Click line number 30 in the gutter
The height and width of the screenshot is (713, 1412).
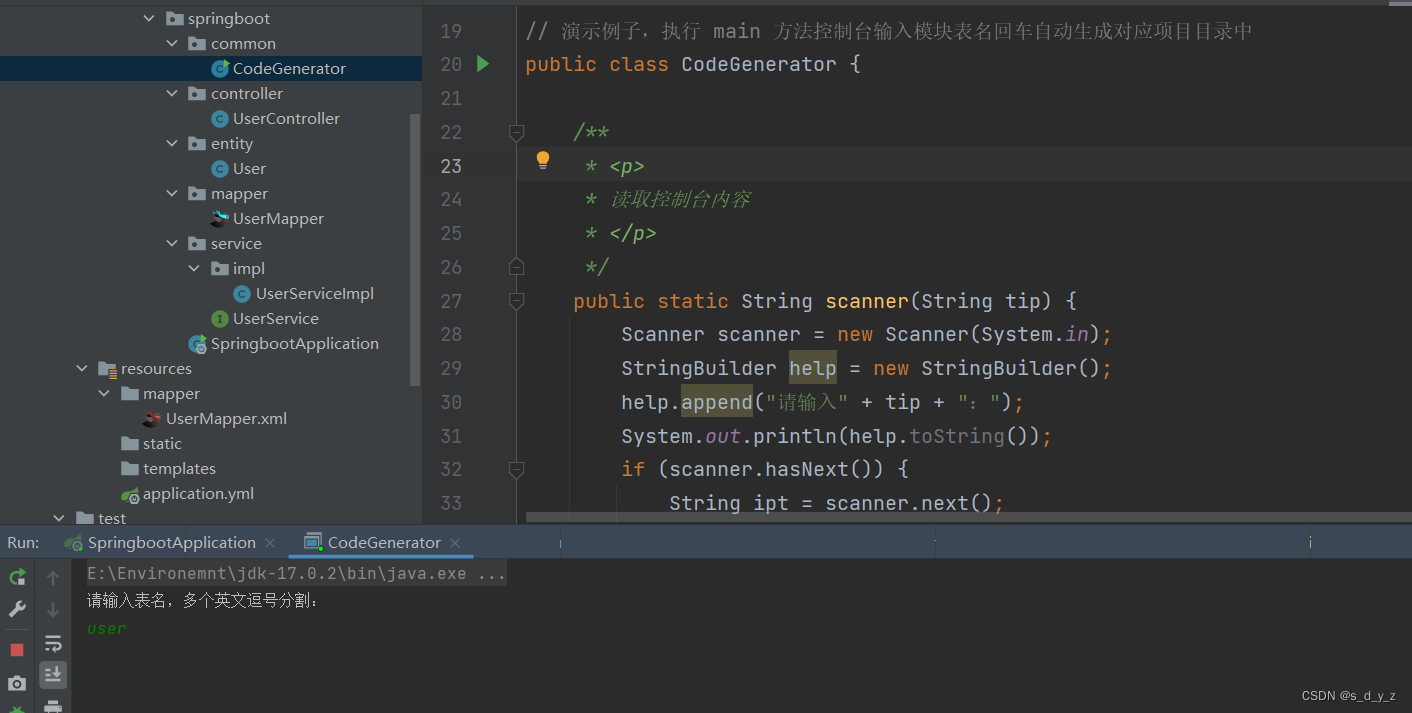click(451, 402)
